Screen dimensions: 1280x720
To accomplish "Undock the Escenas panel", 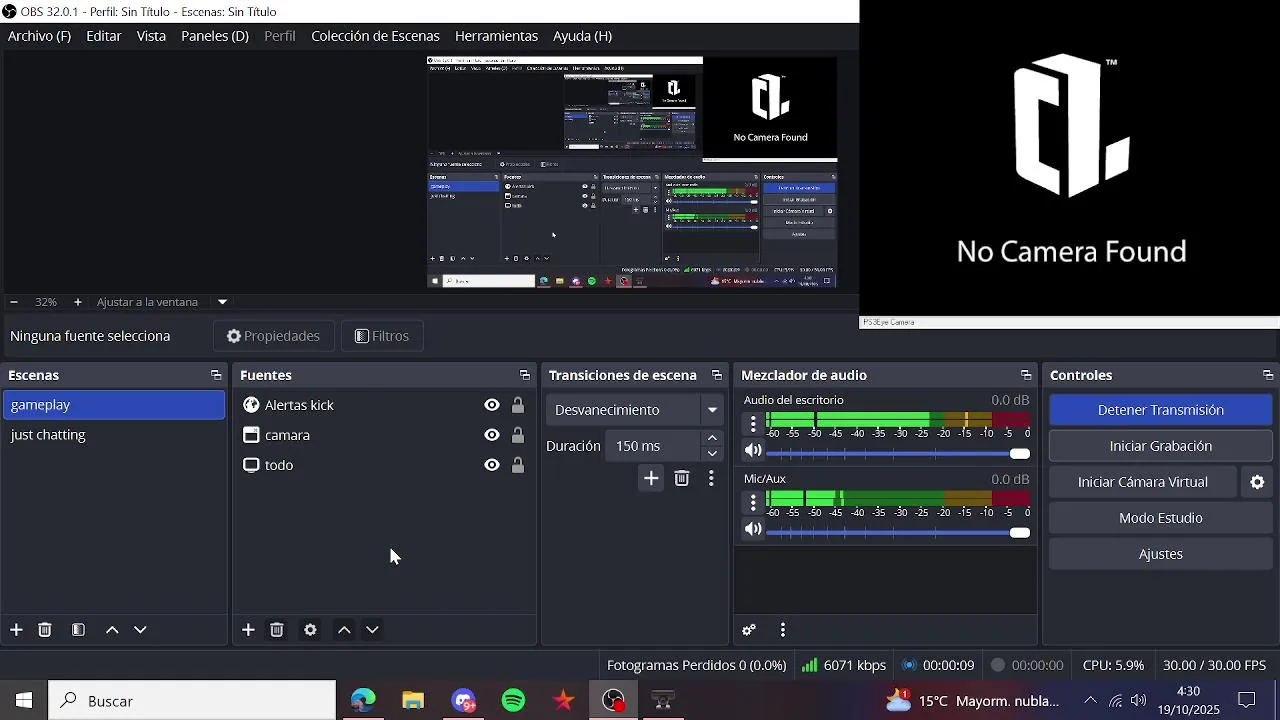I will pyautogui.click(x=216, y=375).
